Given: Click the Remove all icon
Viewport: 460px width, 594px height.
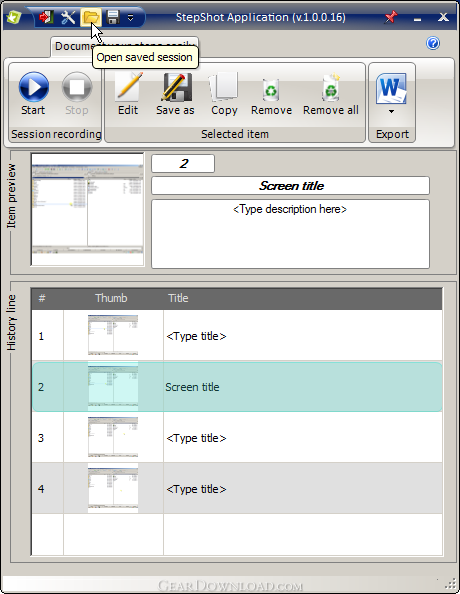Looking at the screenshot, I should tap(331, 93).
